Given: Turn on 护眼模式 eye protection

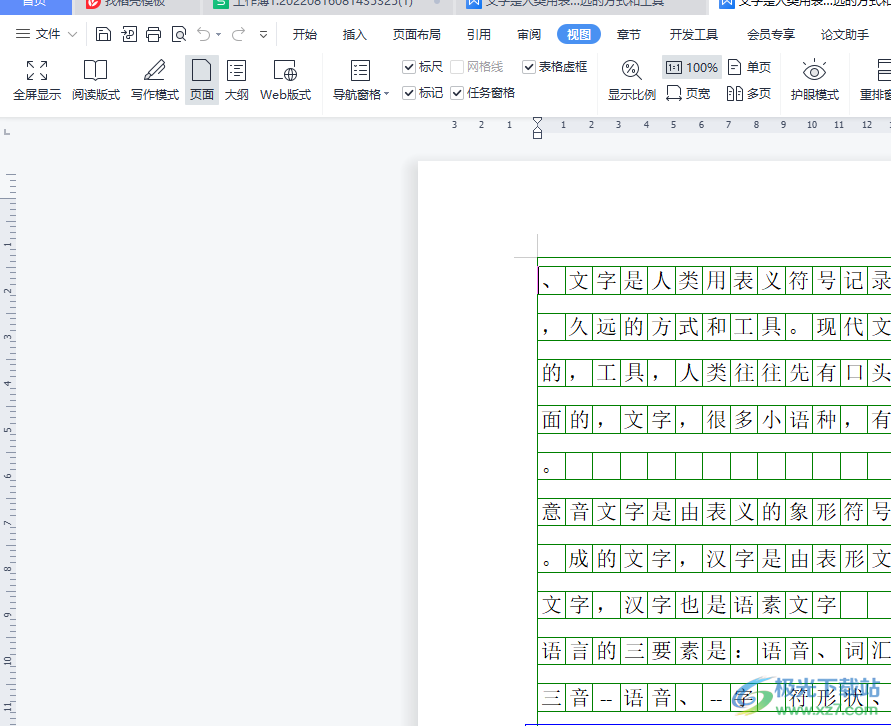Looking at the screenshot, I should coord(814,81).
